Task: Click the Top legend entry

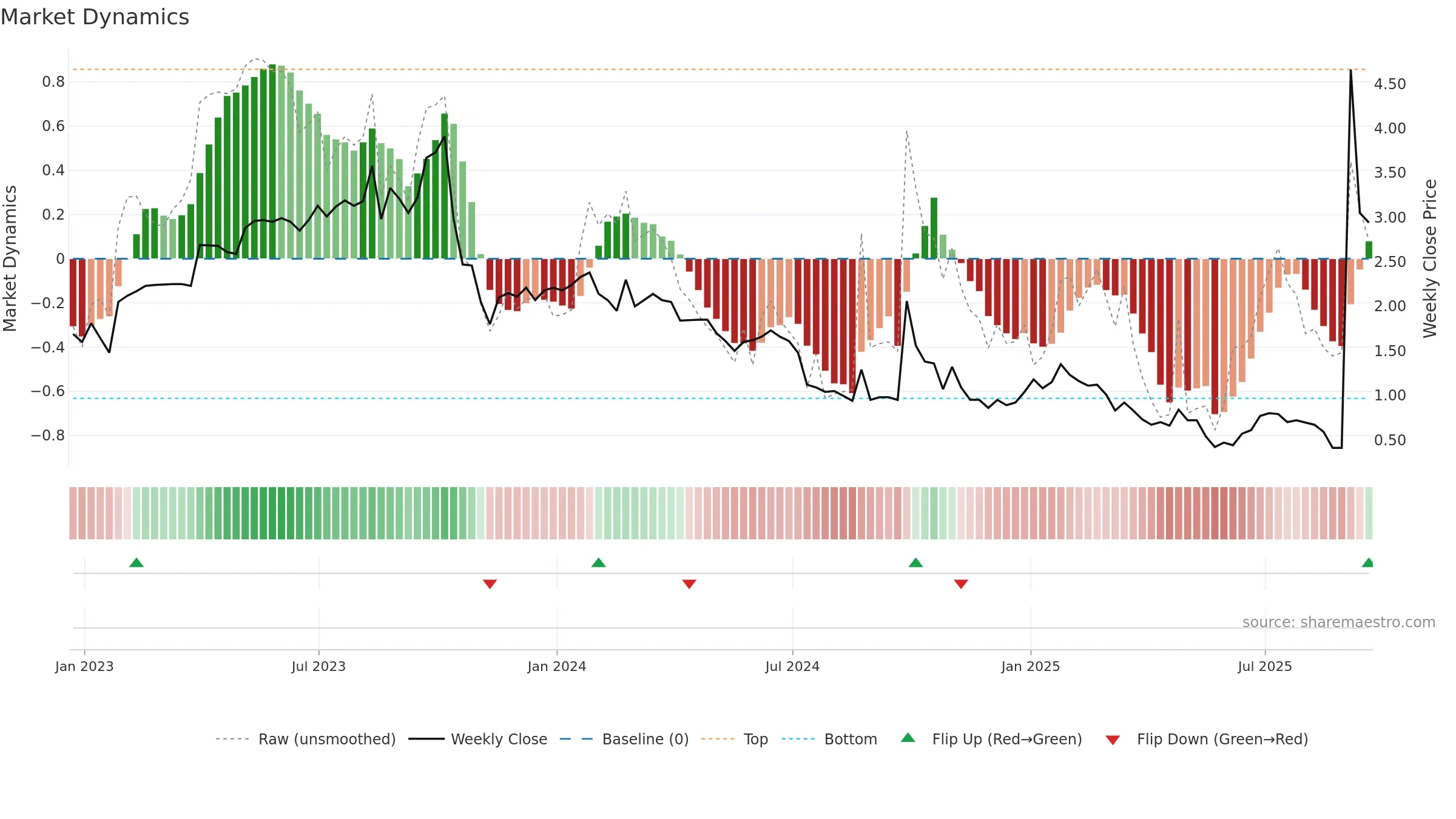Action: [x=734, y=739]
